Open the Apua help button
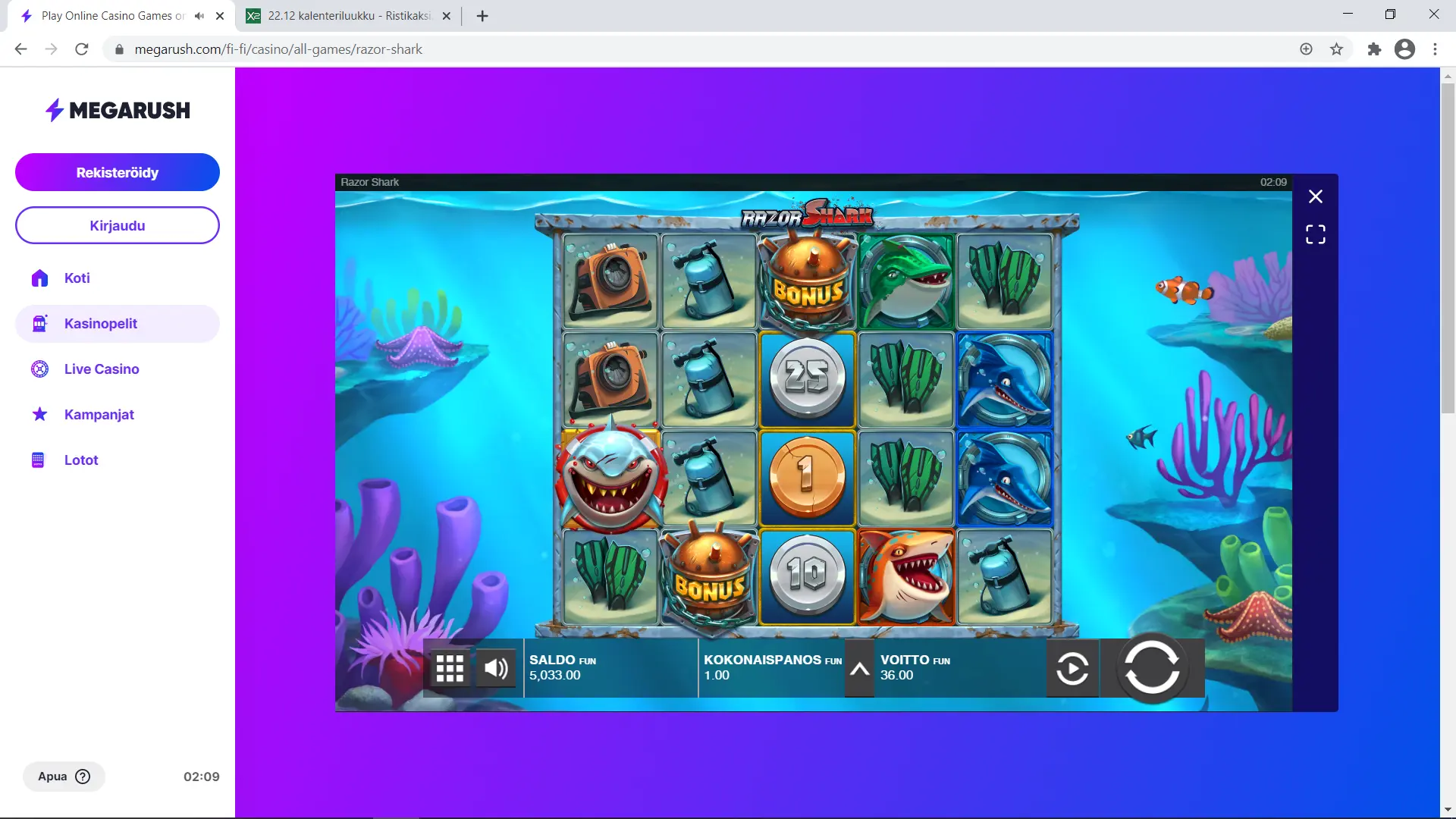The image size is (1456, 819). (x=64, y=777)
